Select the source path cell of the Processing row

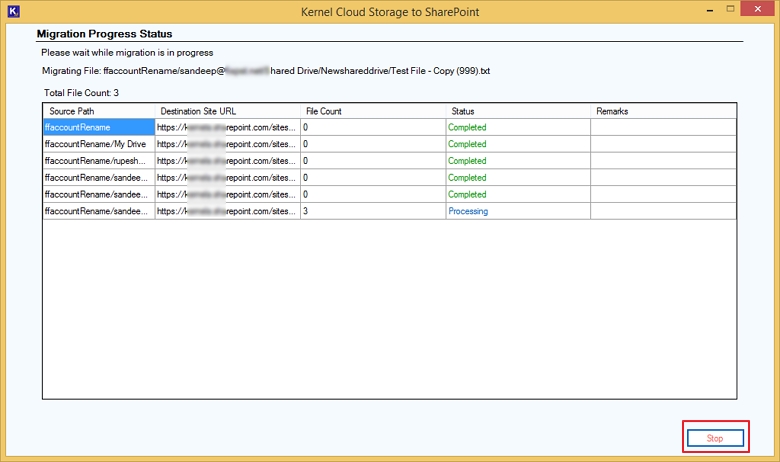click(x=99, y=211)
